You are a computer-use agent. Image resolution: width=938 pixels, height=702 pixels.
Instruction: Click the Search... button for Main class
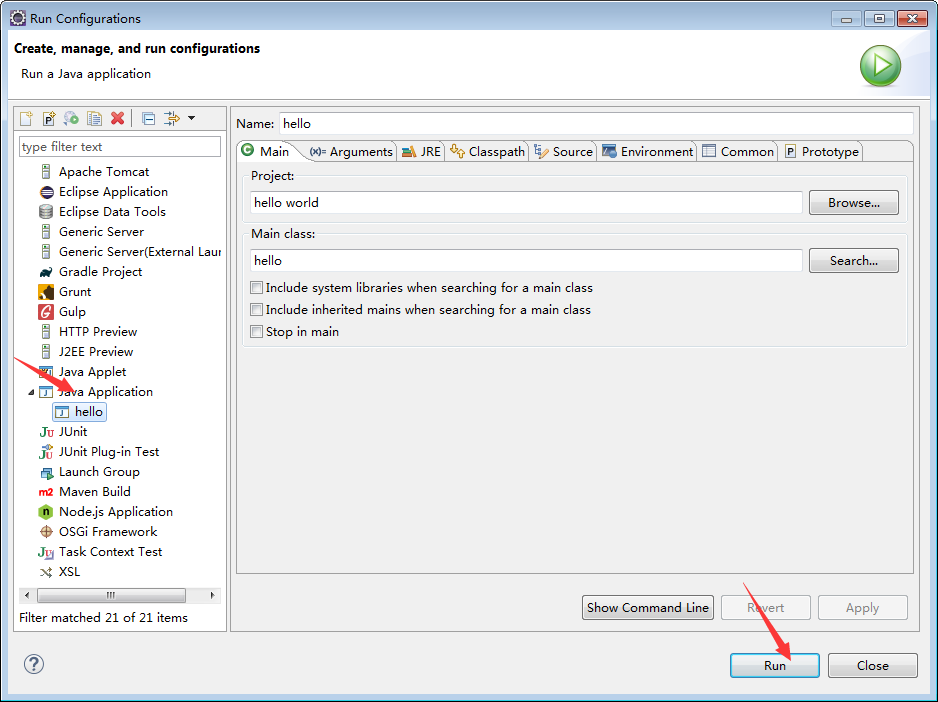(x=854, y=261)
